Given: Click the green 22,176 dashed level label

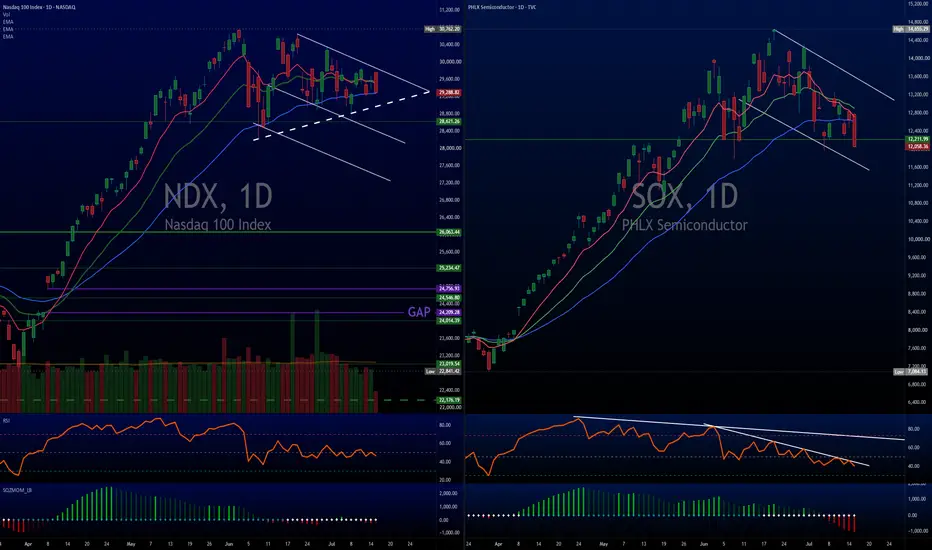Looking at the screenshot, I should [x=449, y=400].
